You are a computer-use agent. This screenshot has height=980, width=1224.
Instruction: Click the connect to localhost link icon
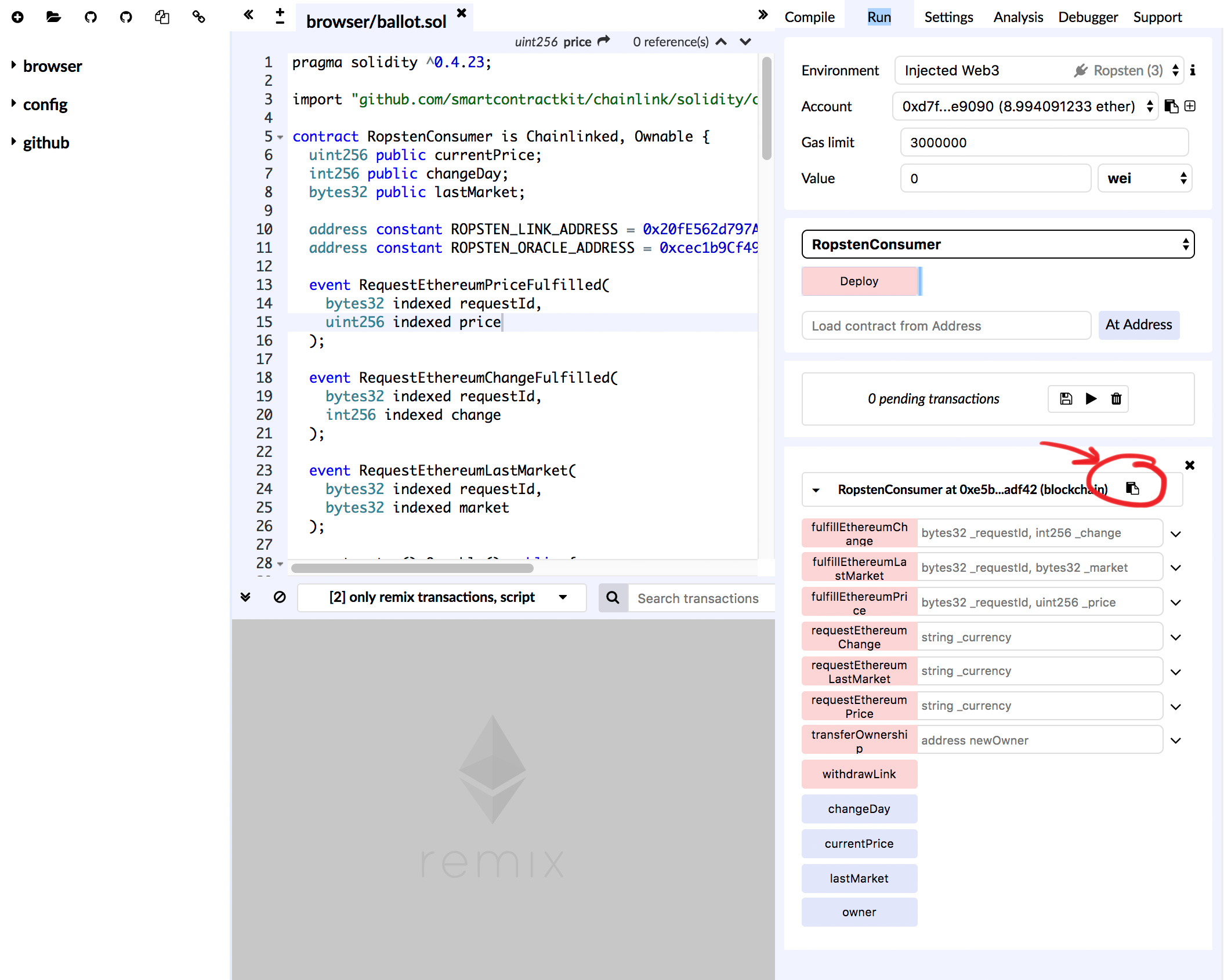(x=198, y=17)
